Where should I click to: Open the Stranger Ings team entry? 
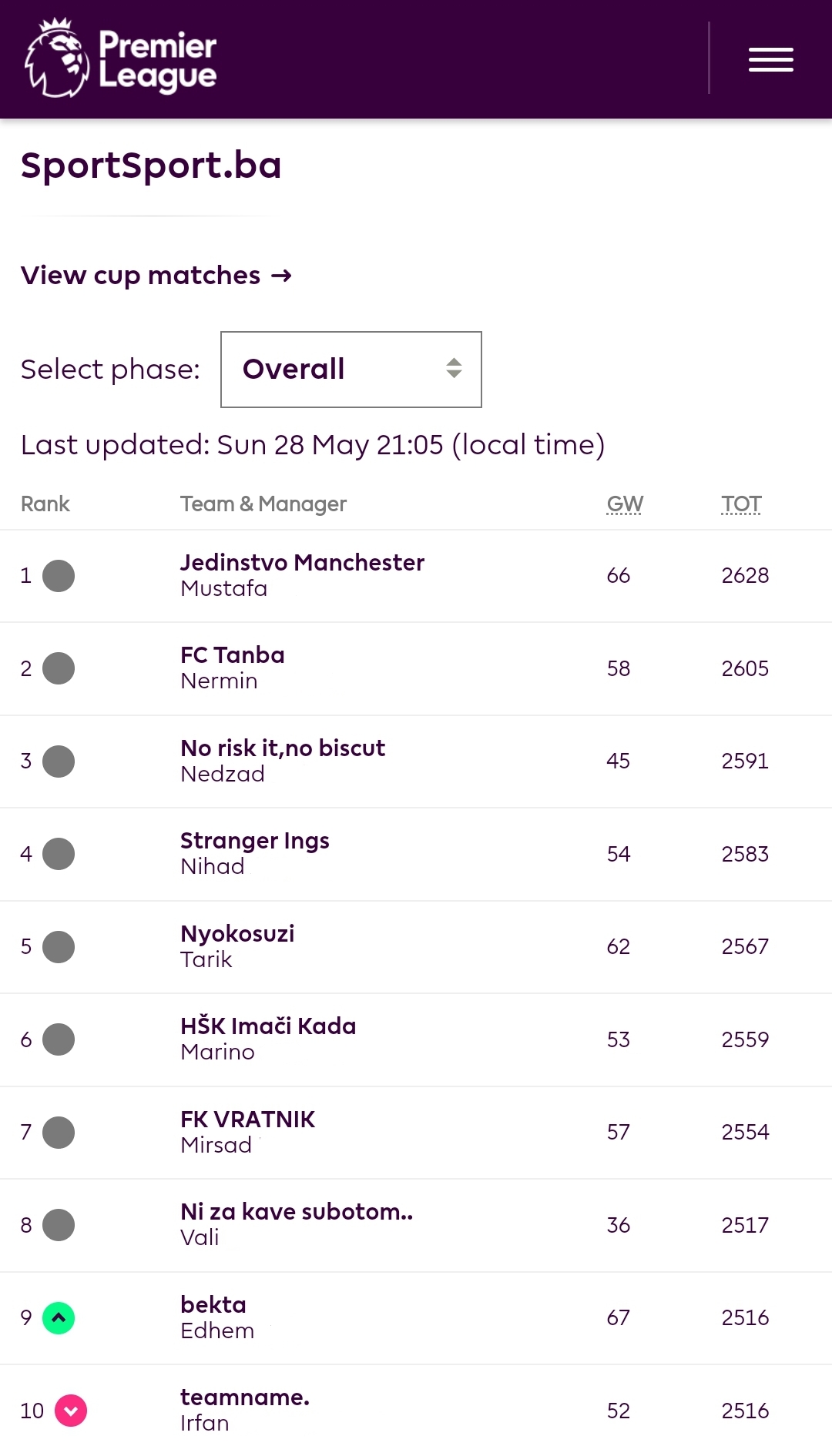[255, 840]
